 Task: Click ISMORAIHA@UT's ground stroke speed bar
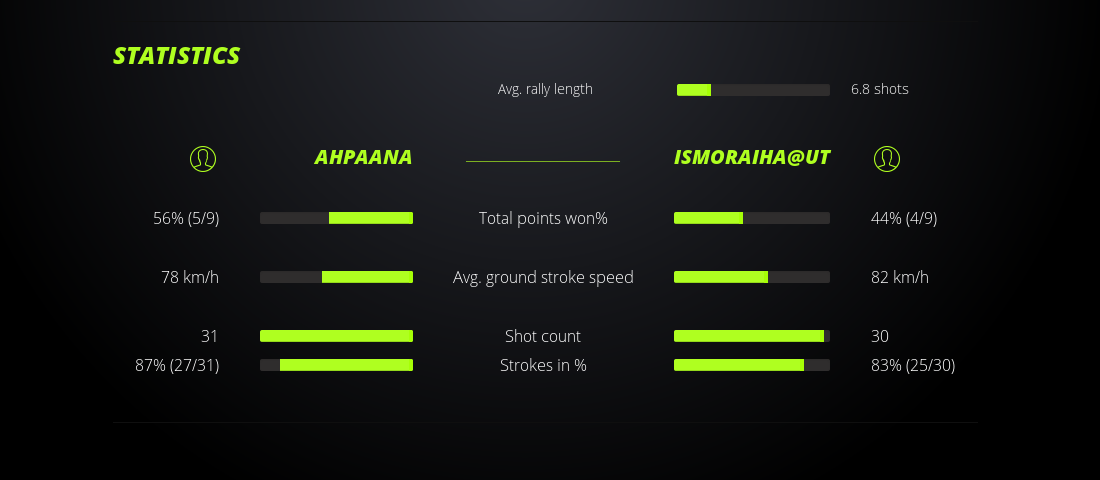tap(752, 277)
